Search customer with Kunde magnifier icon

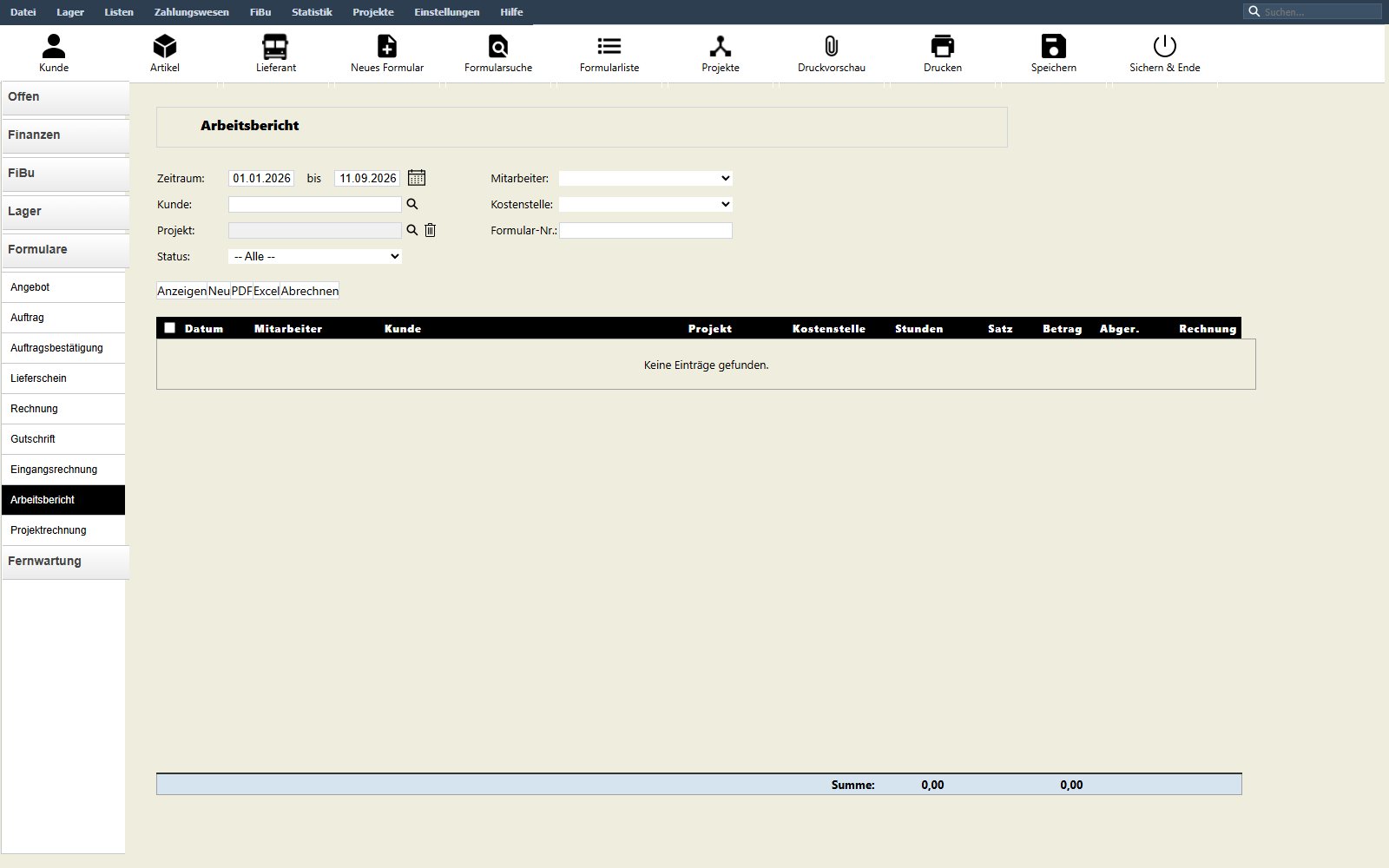click(412, 204)
